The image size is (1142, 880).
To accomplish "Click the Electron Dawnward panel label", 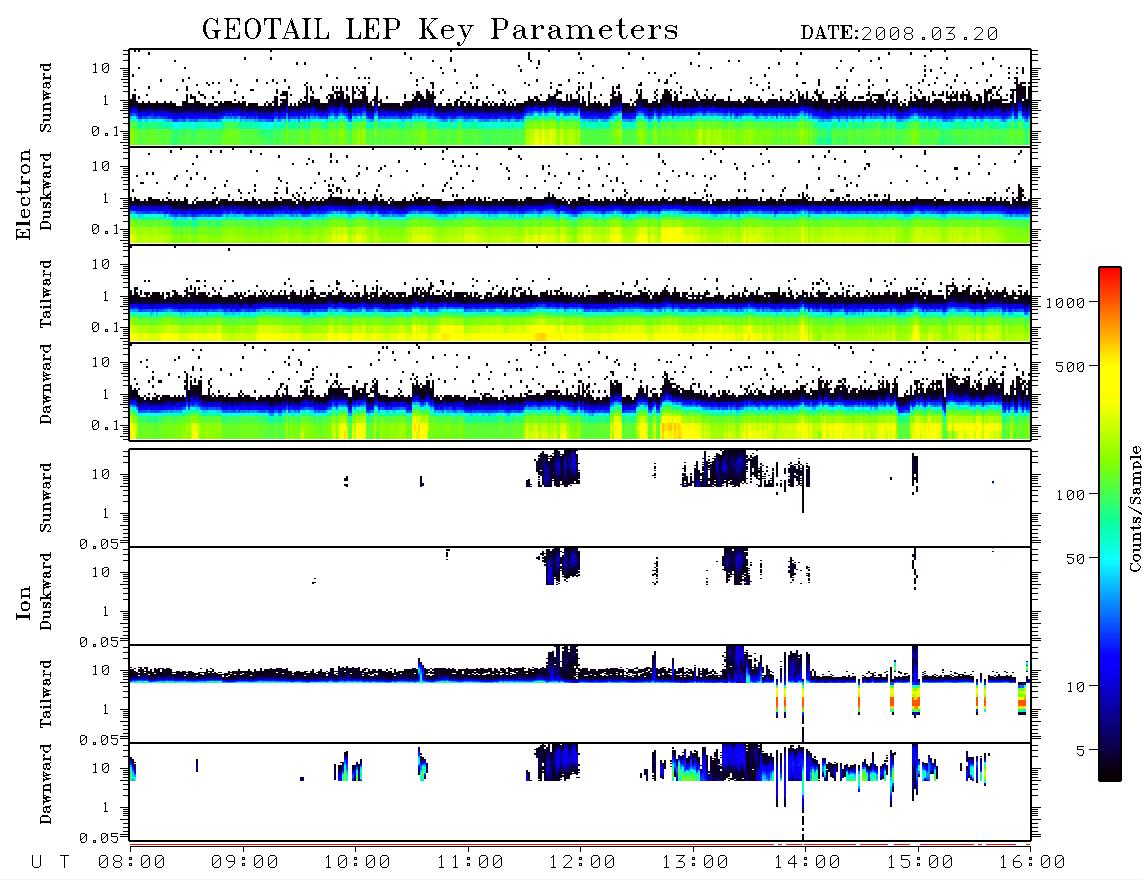I will click(46, 385).
